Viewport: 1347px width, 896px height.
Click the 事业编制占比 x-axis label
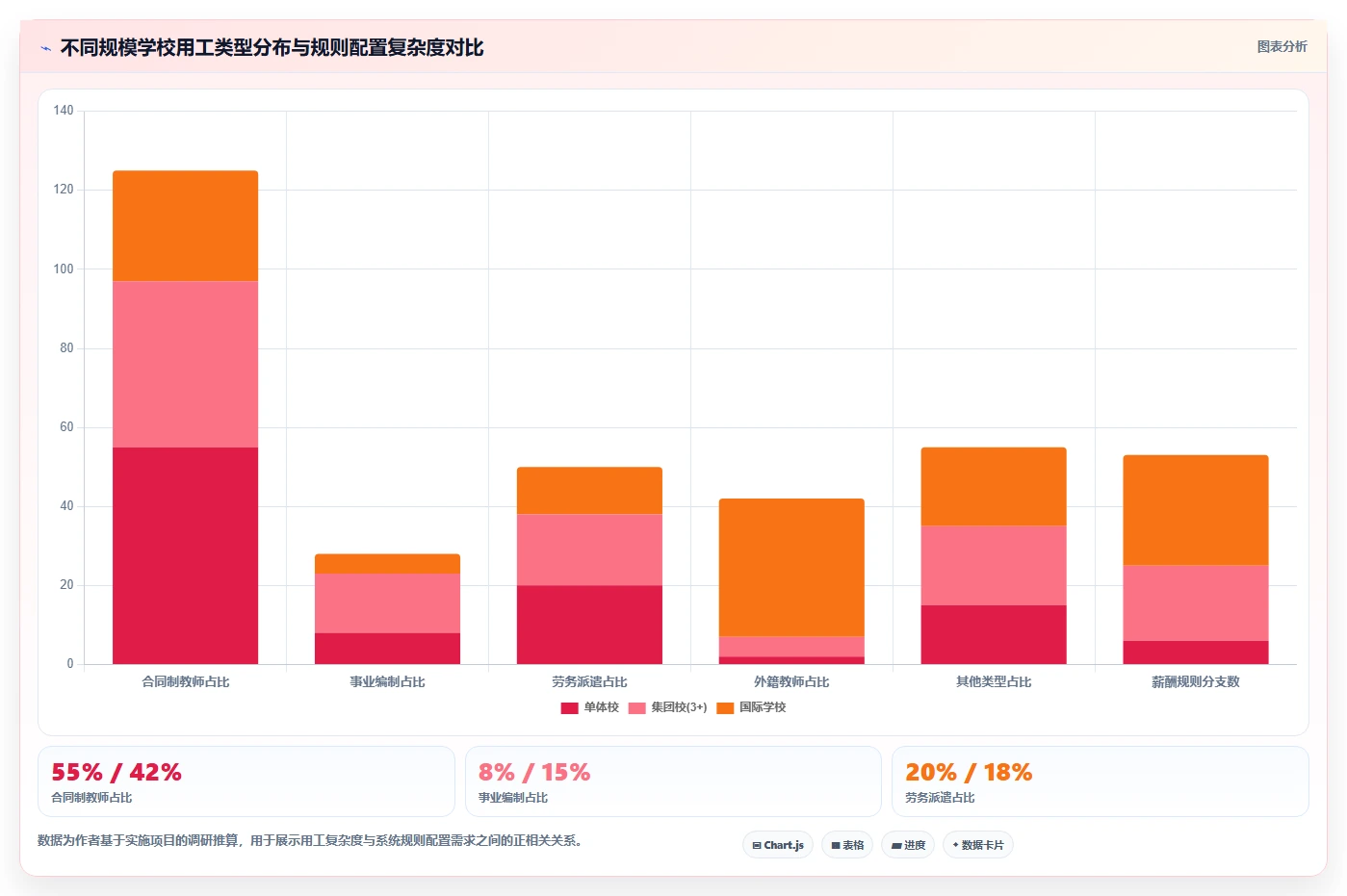point(387,681)
